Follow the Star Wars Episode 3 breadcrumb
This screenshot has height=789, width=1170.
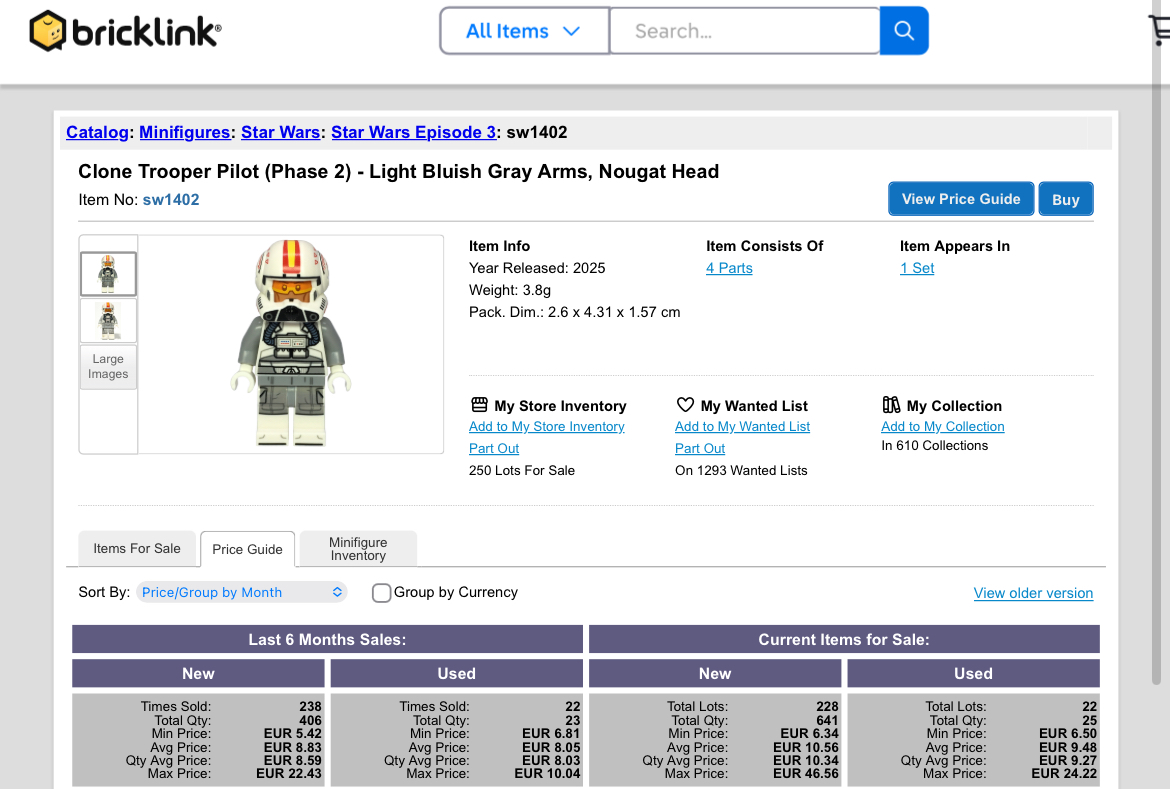(413, 132)
